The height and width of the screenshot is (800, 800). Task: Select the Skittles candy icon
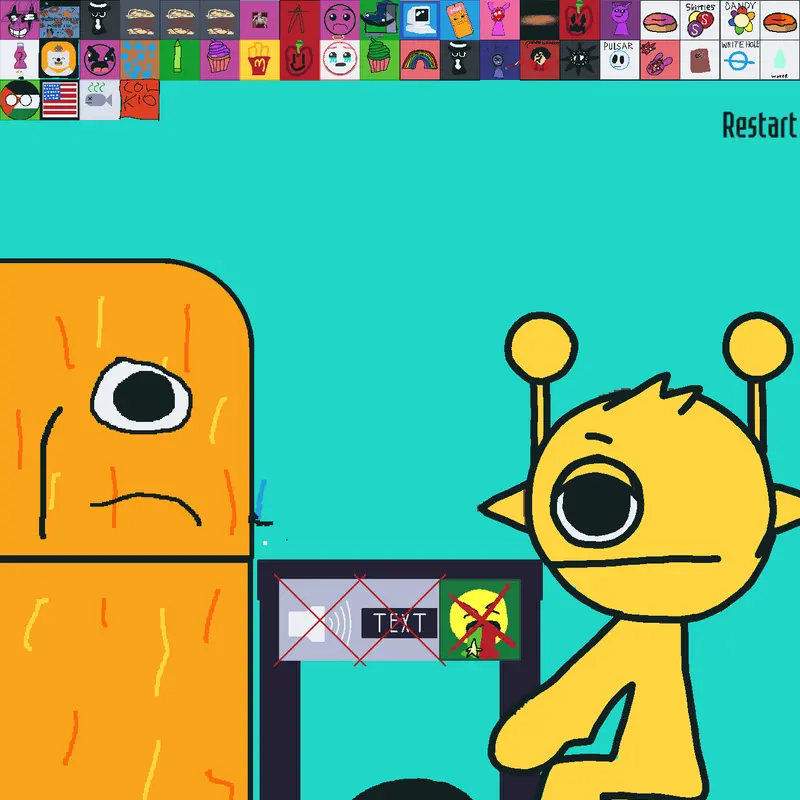699,20
